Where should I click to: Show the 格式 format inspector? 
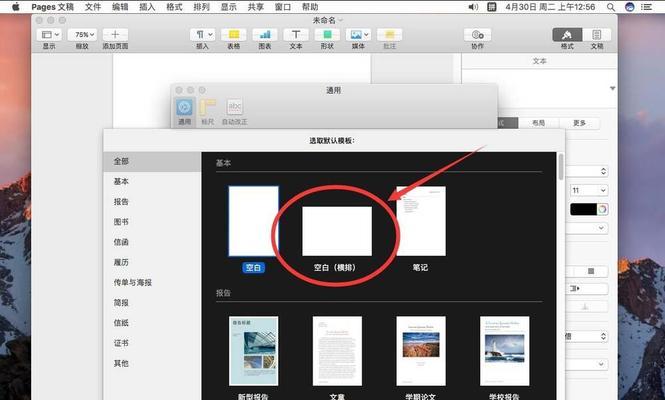click(x=567, y=35)
